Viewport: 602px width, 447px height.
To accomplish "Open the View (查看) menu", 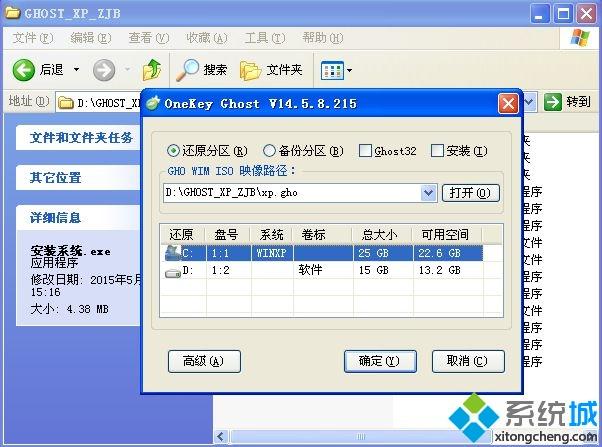I will tap(149, 38).
